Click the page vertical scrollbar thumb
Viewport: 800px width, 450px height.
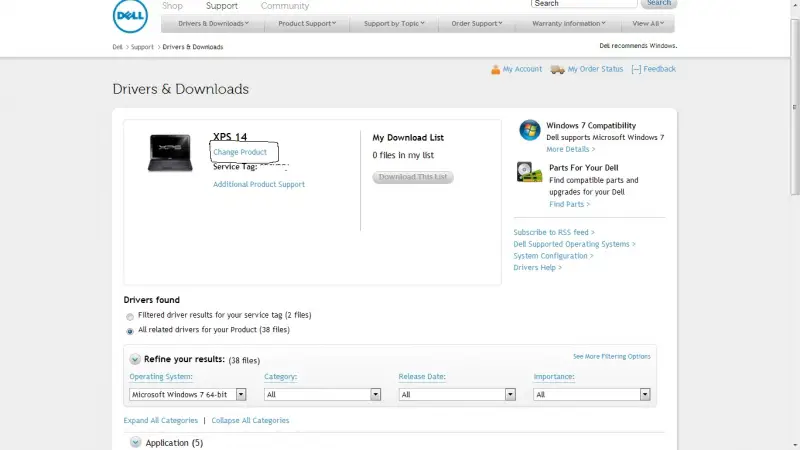[795, 107]
